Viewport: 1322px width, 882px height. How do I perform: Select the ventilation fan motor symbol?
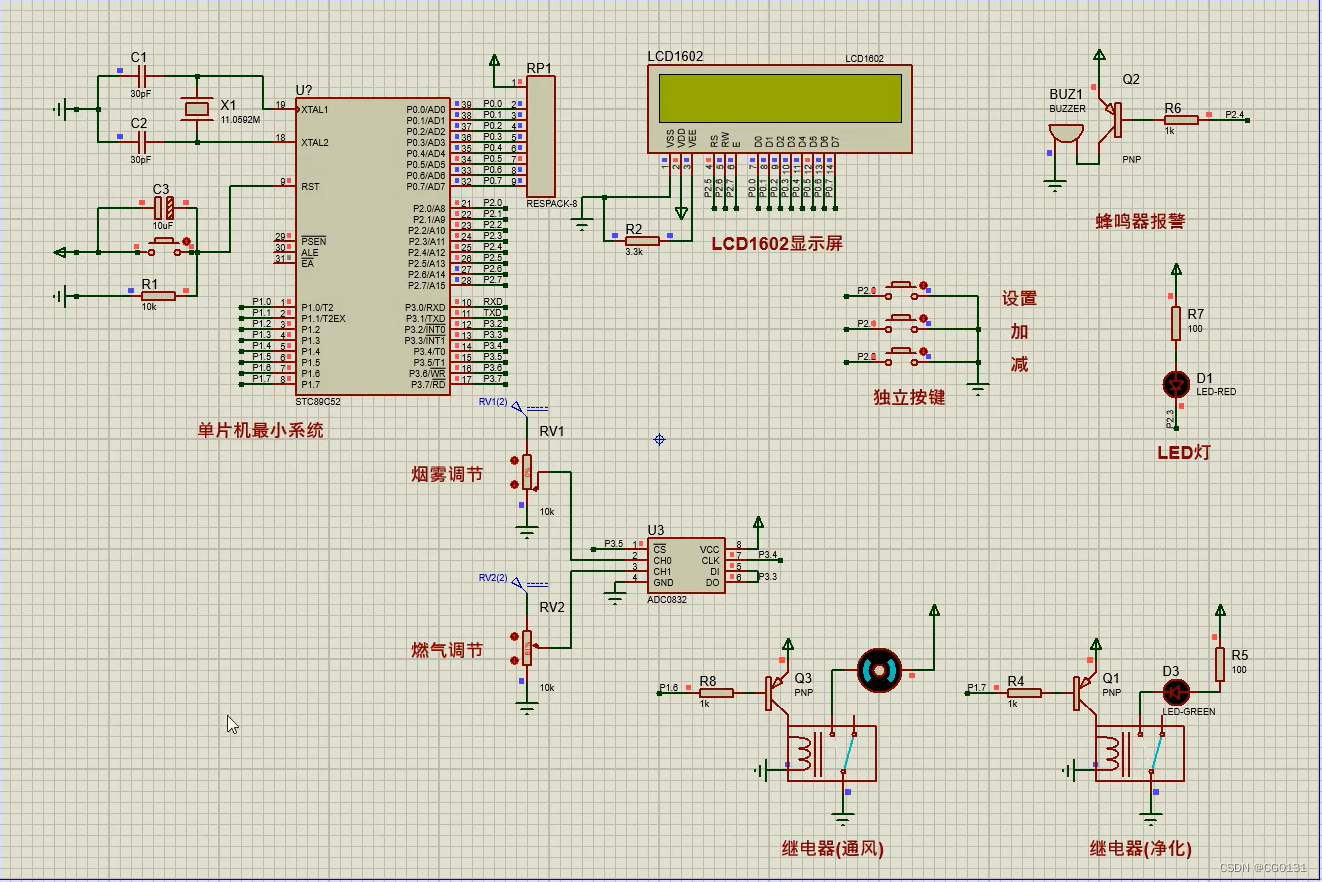880,669
